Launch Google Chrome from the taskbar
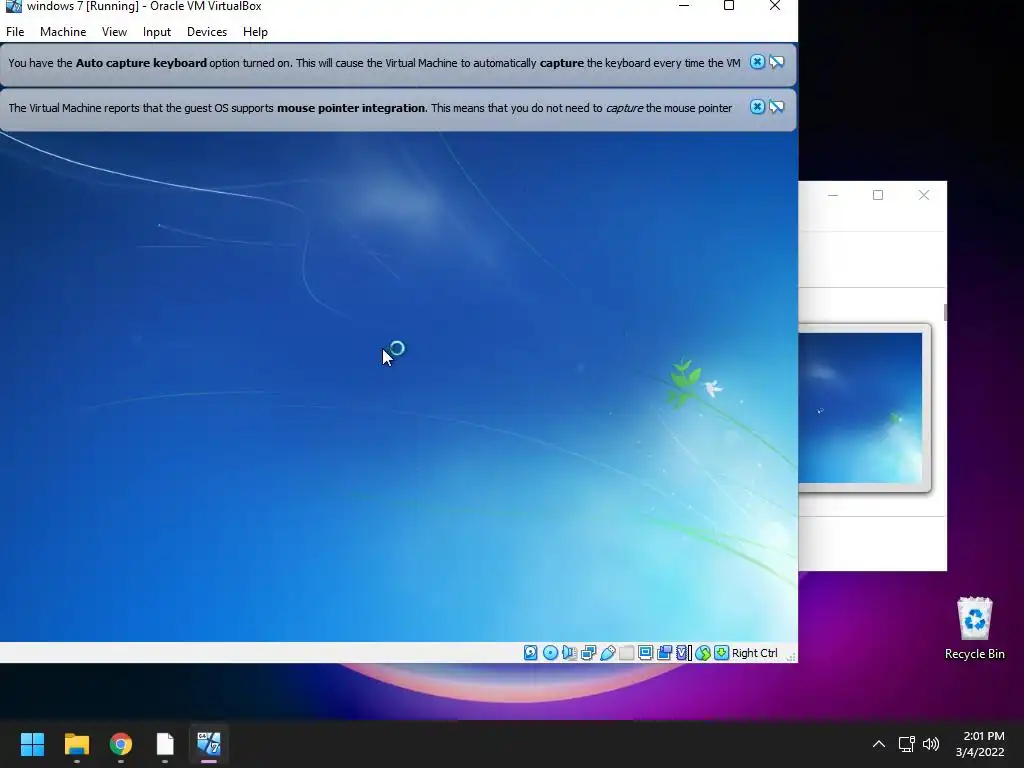1024x768 pixels. tap(121, 744)
